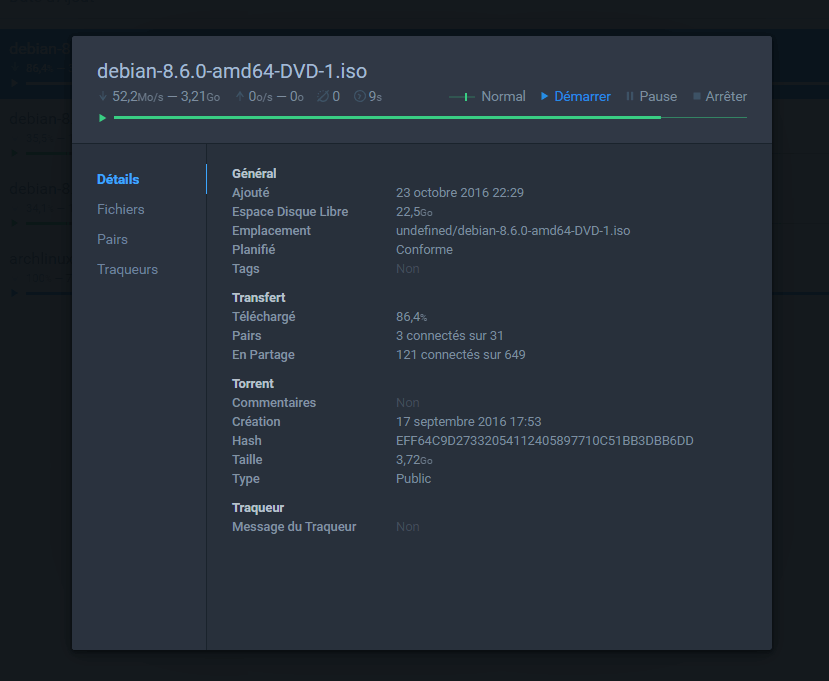Click the Tags value Non
This screenshot has width=829, height=681.
pos(408,269)
